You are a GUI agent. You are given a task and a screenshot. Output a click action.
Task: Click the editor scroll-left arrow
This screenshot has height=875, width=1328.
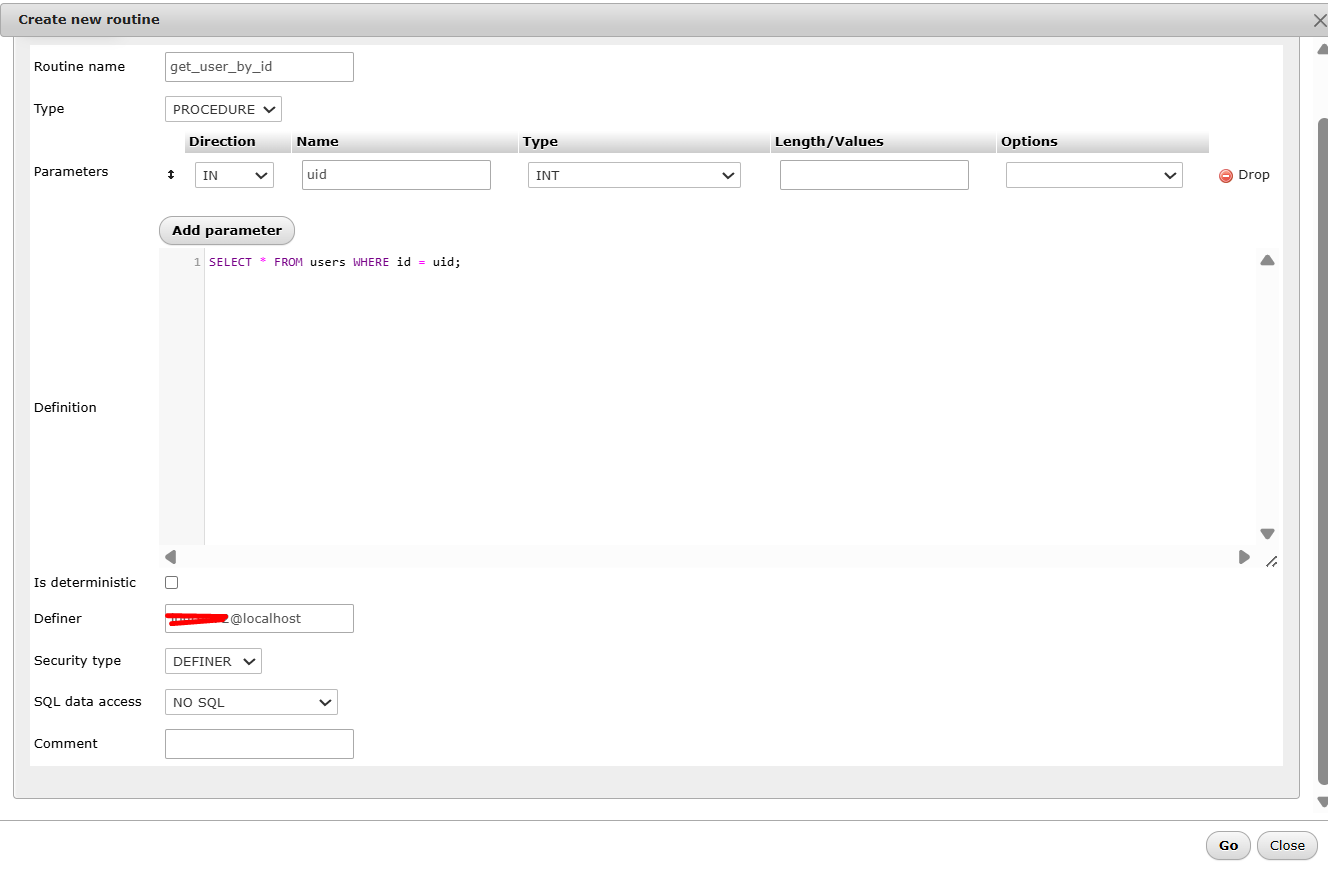(x=170, y=557)
